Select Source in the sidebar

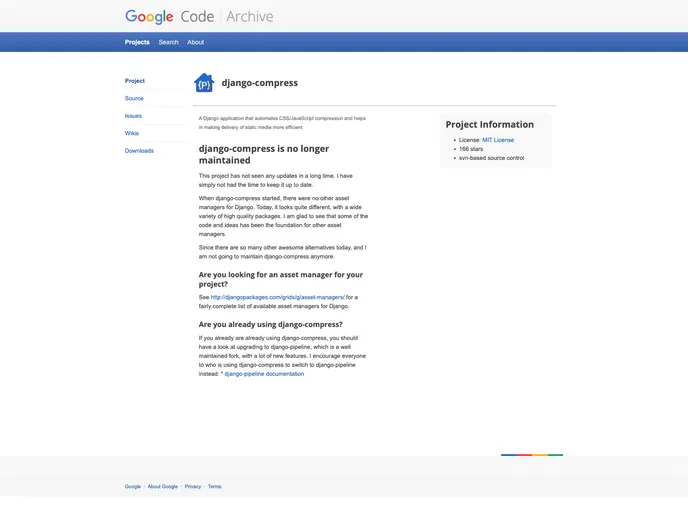134,98
